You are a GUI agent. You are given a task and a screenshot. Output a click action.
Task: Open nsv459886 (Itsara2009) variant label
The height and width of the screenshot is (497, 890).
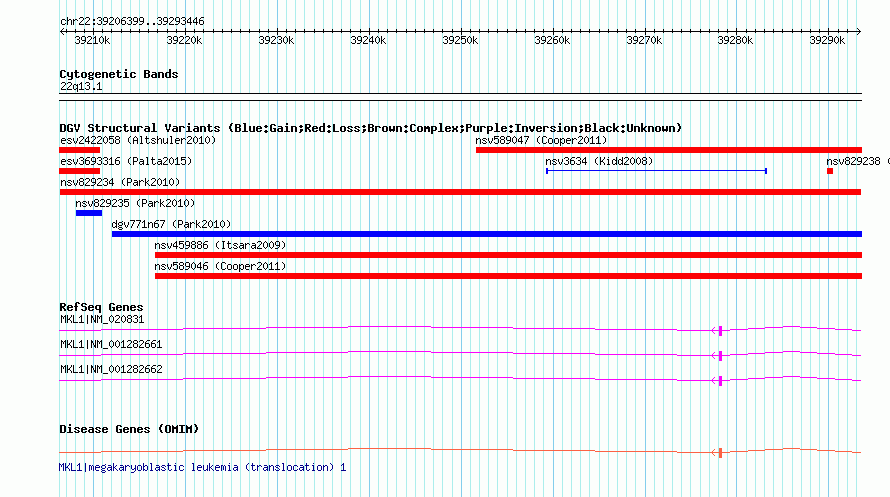[220, 245]
